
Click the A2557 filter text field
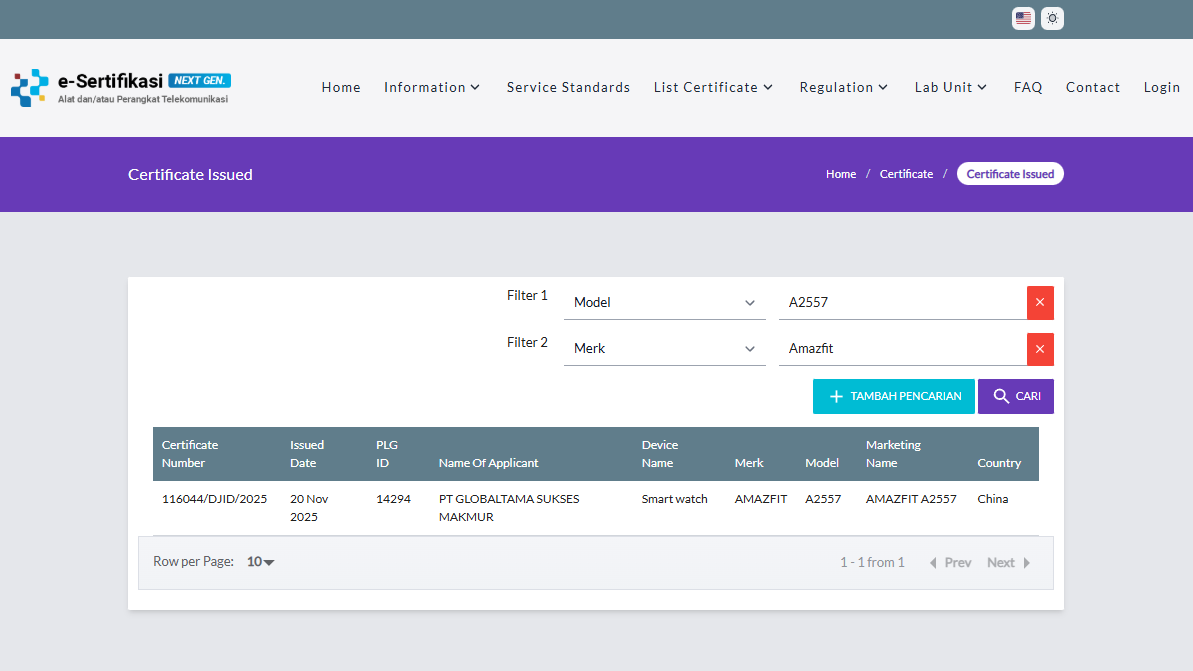[x=902, y=302]
